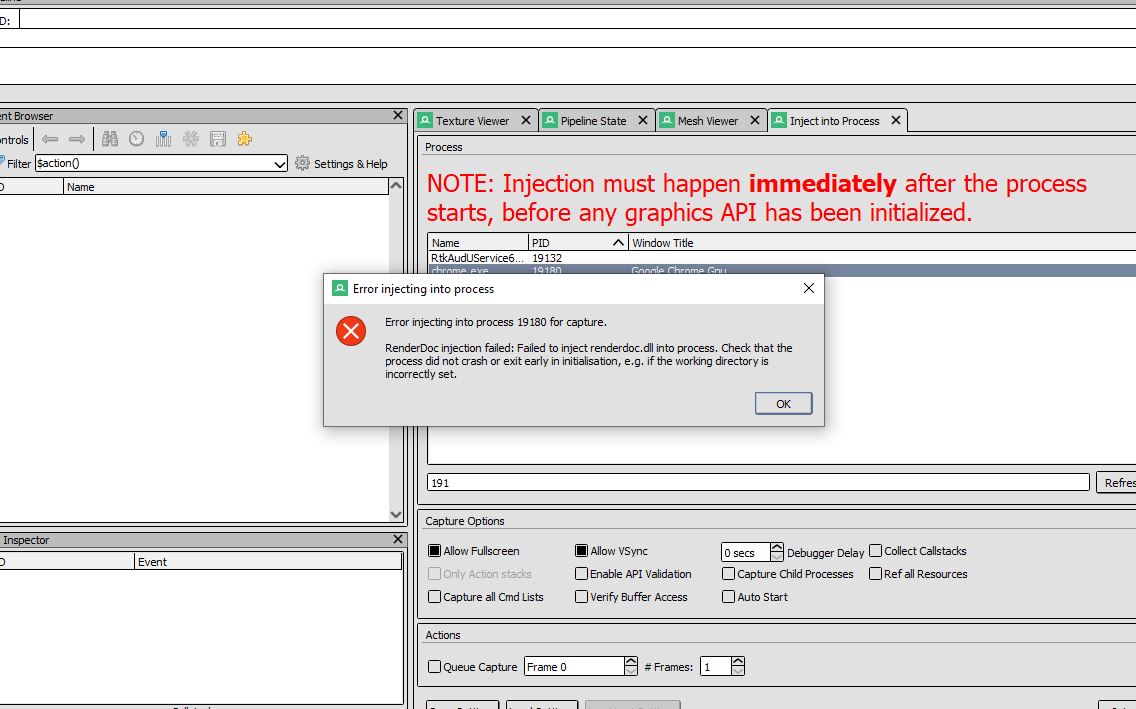Sort by the Window Title column
Image resolution: width=1136 pixels, height=709 pixels.
pyautogui.click(x=882, y=243)
